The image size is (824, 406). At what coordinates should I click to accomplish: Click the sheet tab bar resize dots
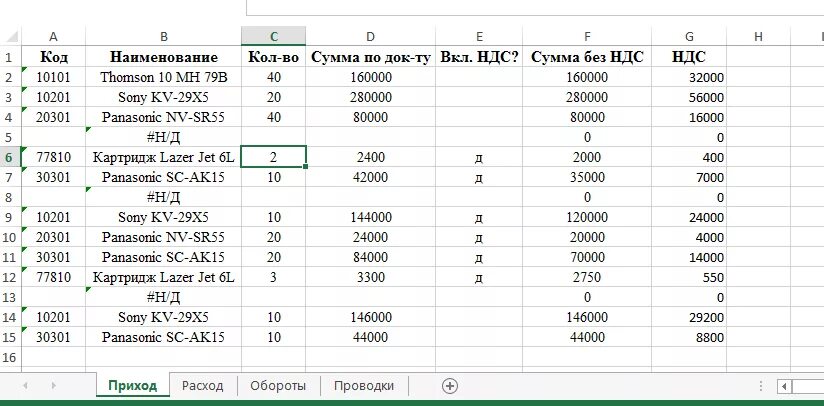coord(760,387)
